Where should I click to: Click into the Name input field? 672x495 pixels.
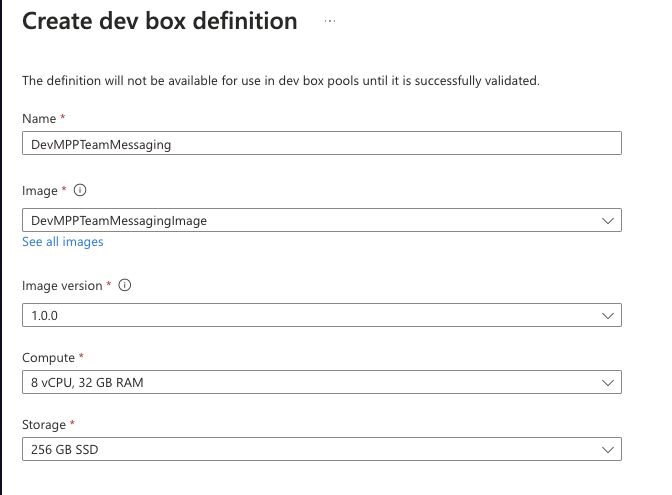coord(322,143)
